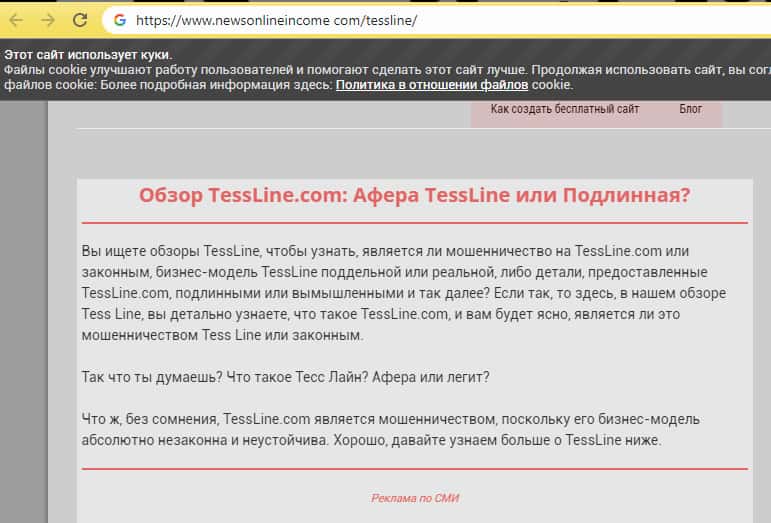Click the Google icon in address bar

click(x=119, y=20)
